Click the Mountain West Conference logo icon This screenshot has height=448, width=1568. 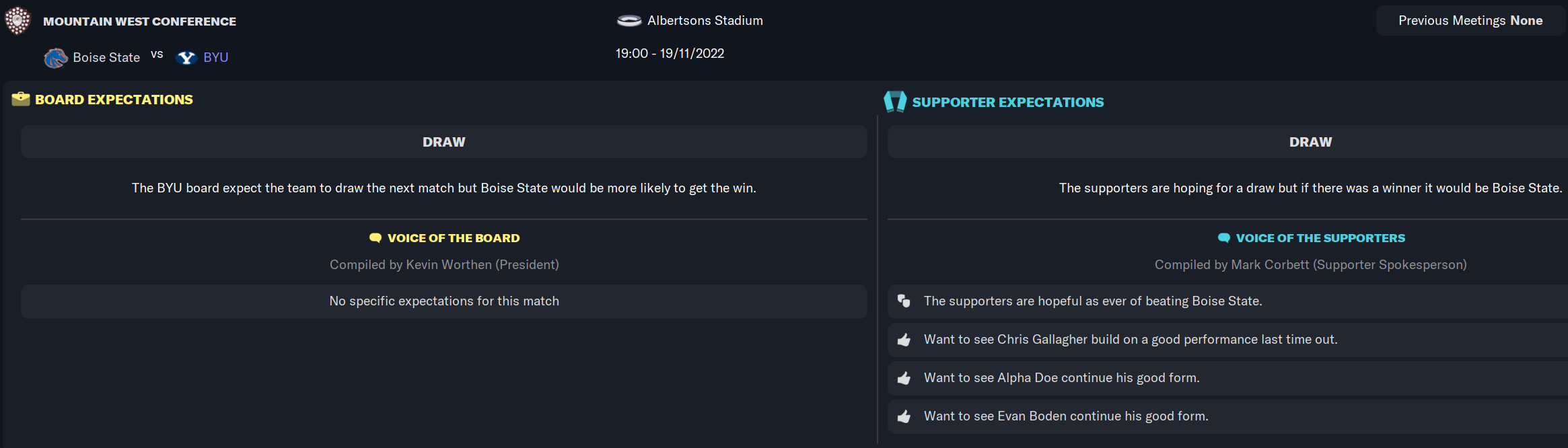point(17,20)
